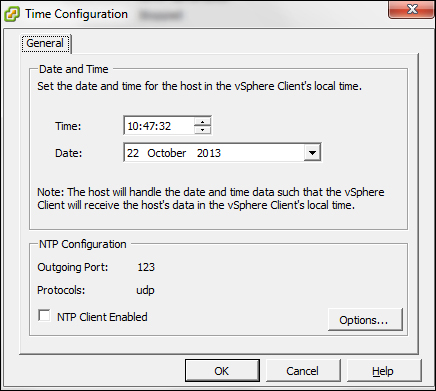The image size is (436, 391).
Task: Confirm with the OK button
Action: point(222,371)
